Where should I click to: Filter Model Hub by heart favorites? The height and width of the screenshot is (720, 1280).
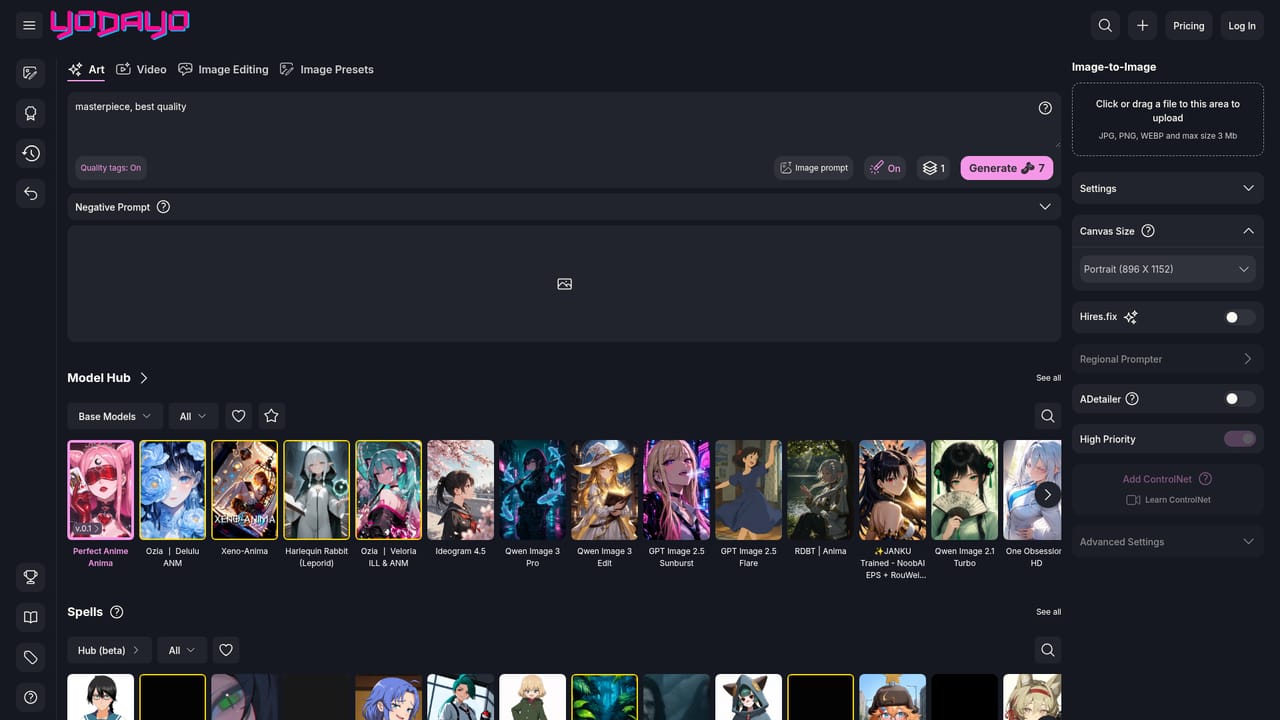238,416
